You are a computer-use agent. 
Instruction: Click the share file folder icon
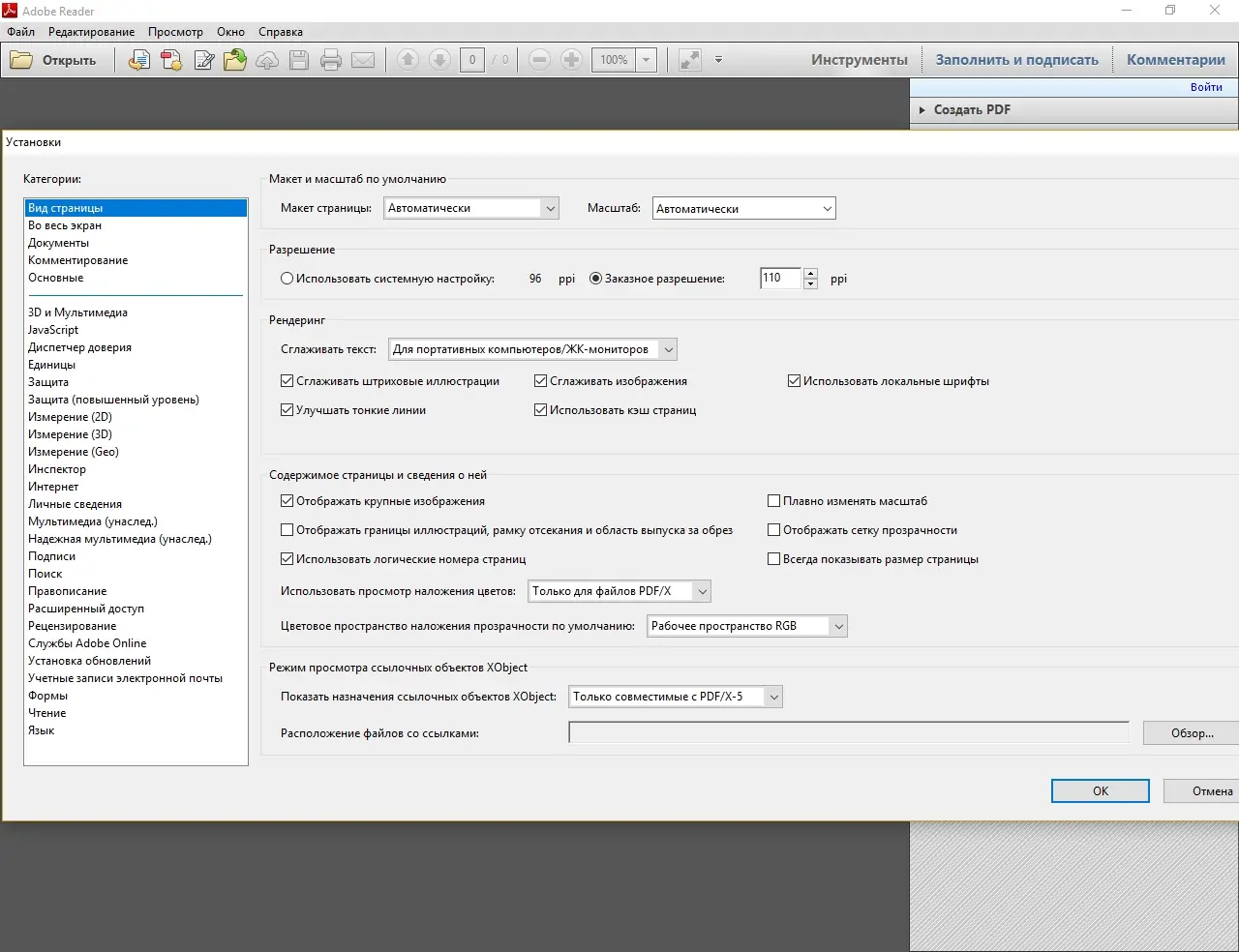[x=235, y=60]
